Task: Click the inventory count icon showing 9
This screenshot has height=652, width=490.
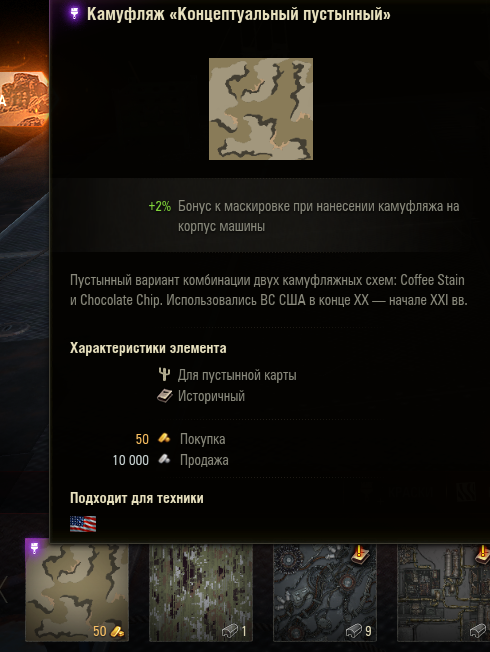Action: (354, 631)
